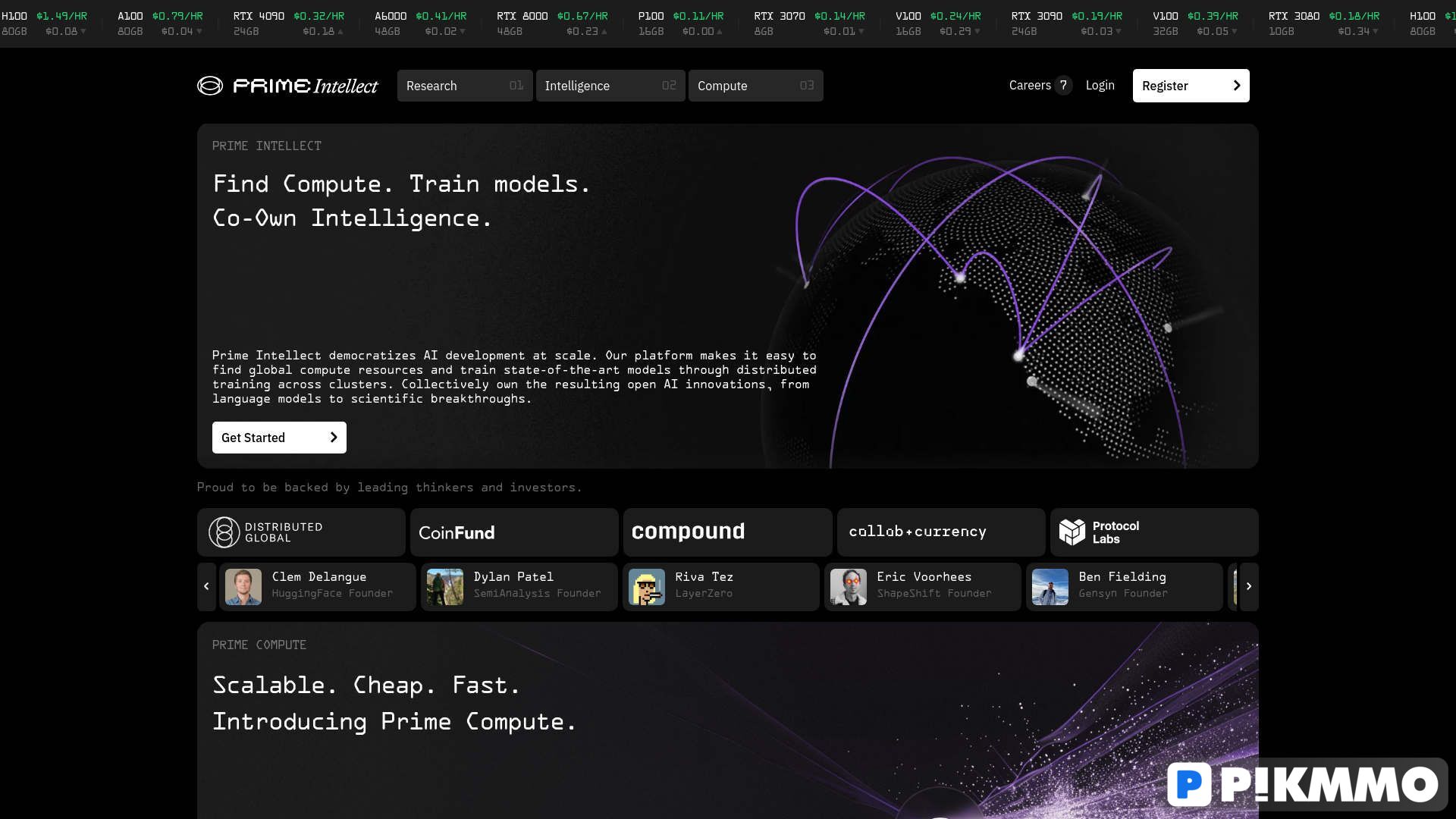
Task: Go to previous backers with left arrow
Action: tap(206, 586)
